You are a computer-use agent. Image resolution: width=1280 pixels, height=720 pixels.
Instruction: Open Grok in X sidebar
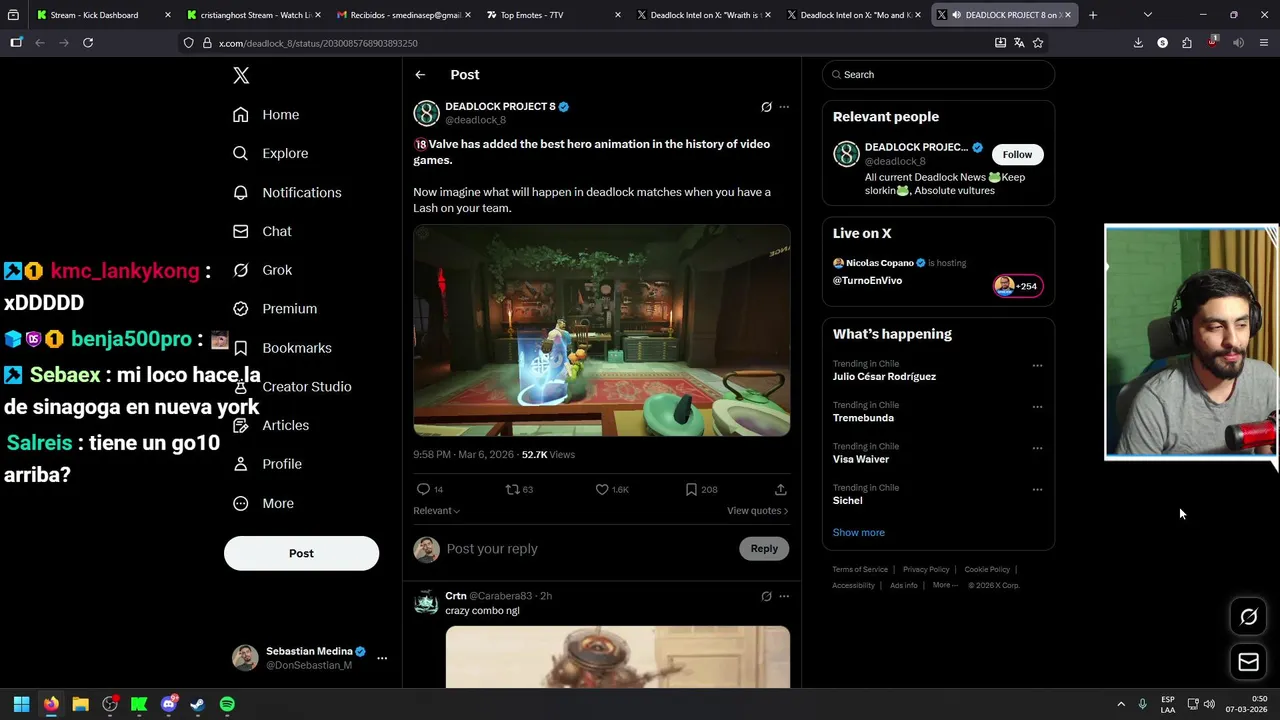click(x=263, y=270)
